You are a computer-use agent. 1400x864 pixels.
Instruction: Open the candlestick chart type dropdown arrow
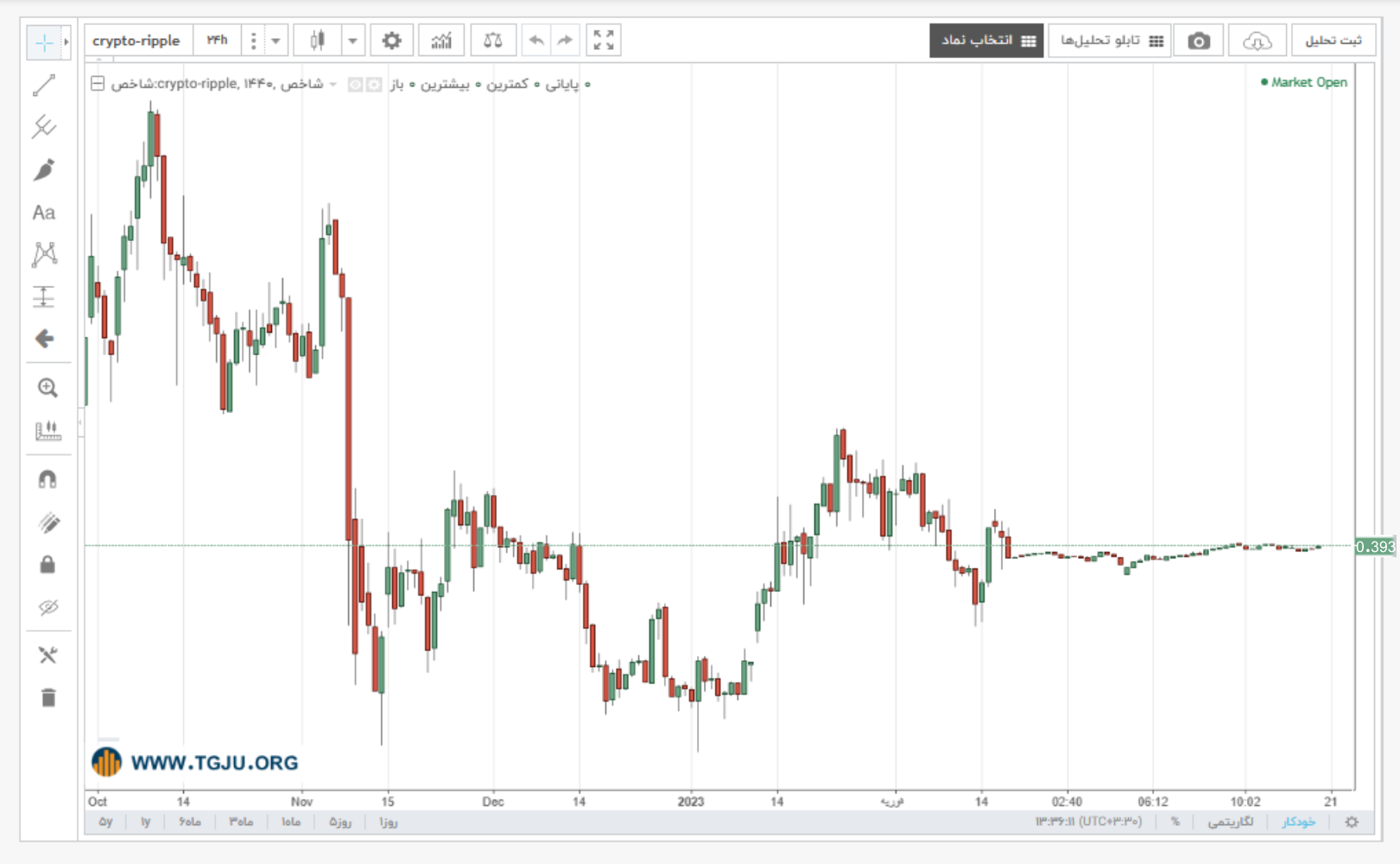352,41
